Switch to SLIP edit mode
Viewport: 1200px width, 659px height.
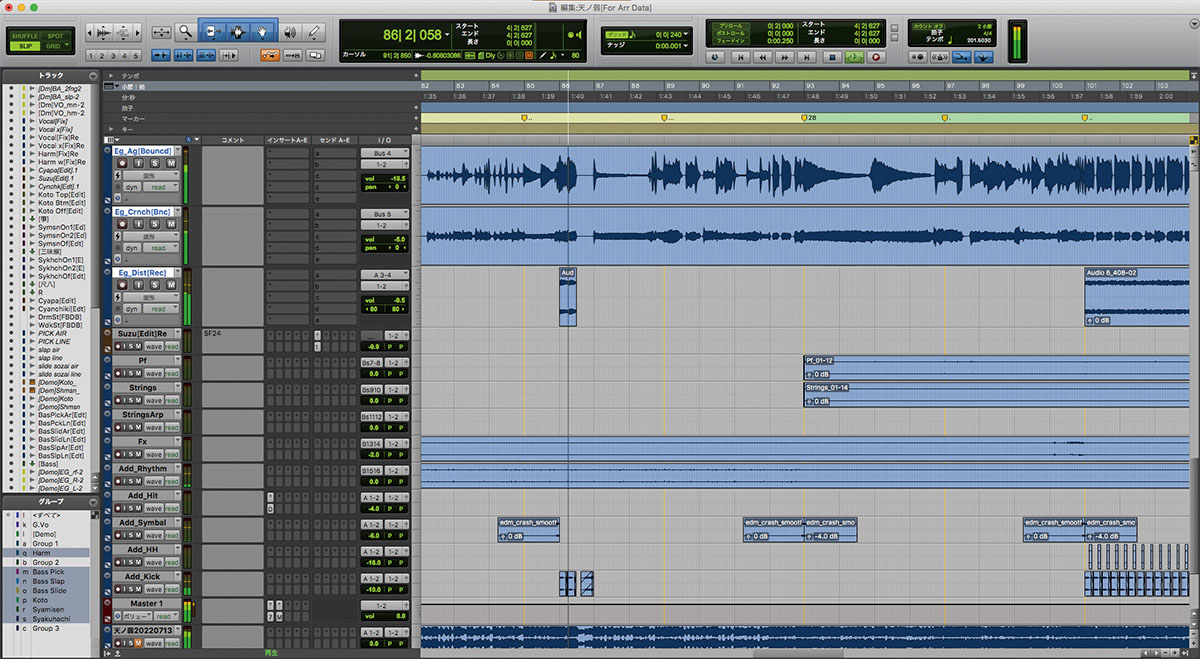click(25, 46)
